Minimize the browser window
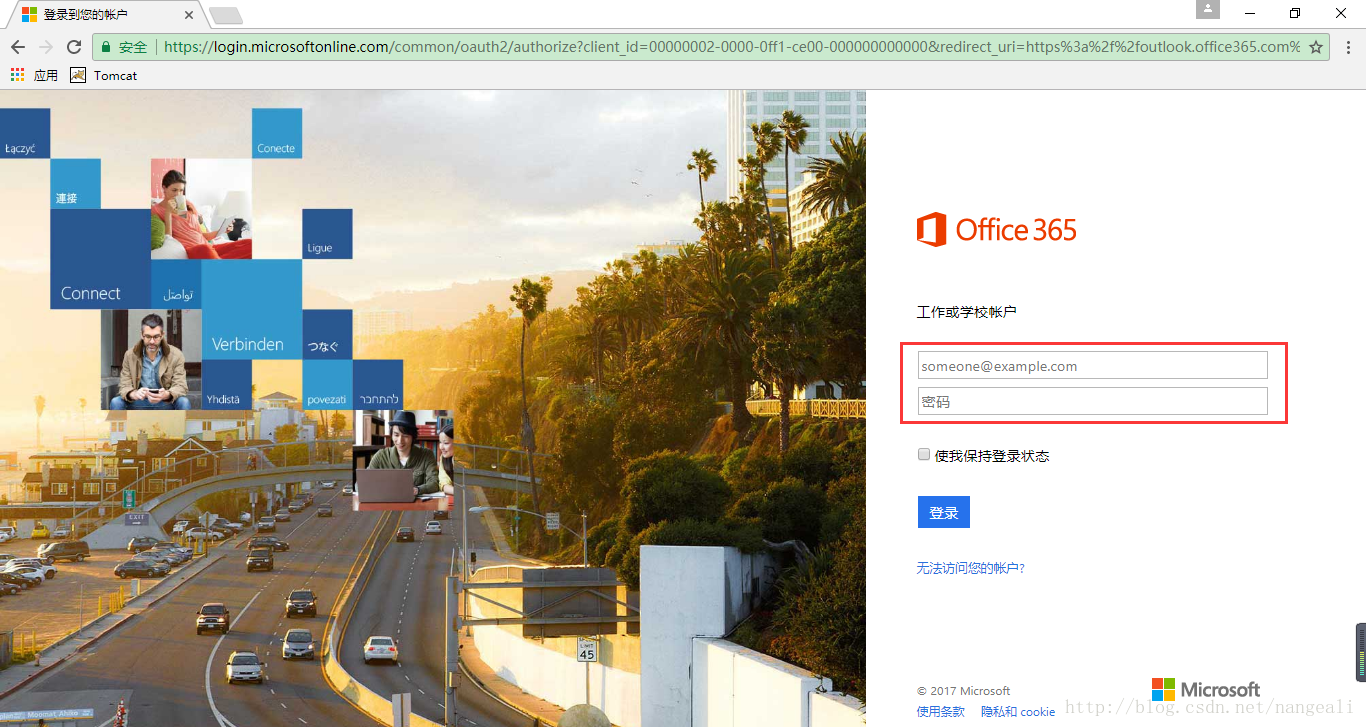1366x727 pixels. coord(1251,13)
